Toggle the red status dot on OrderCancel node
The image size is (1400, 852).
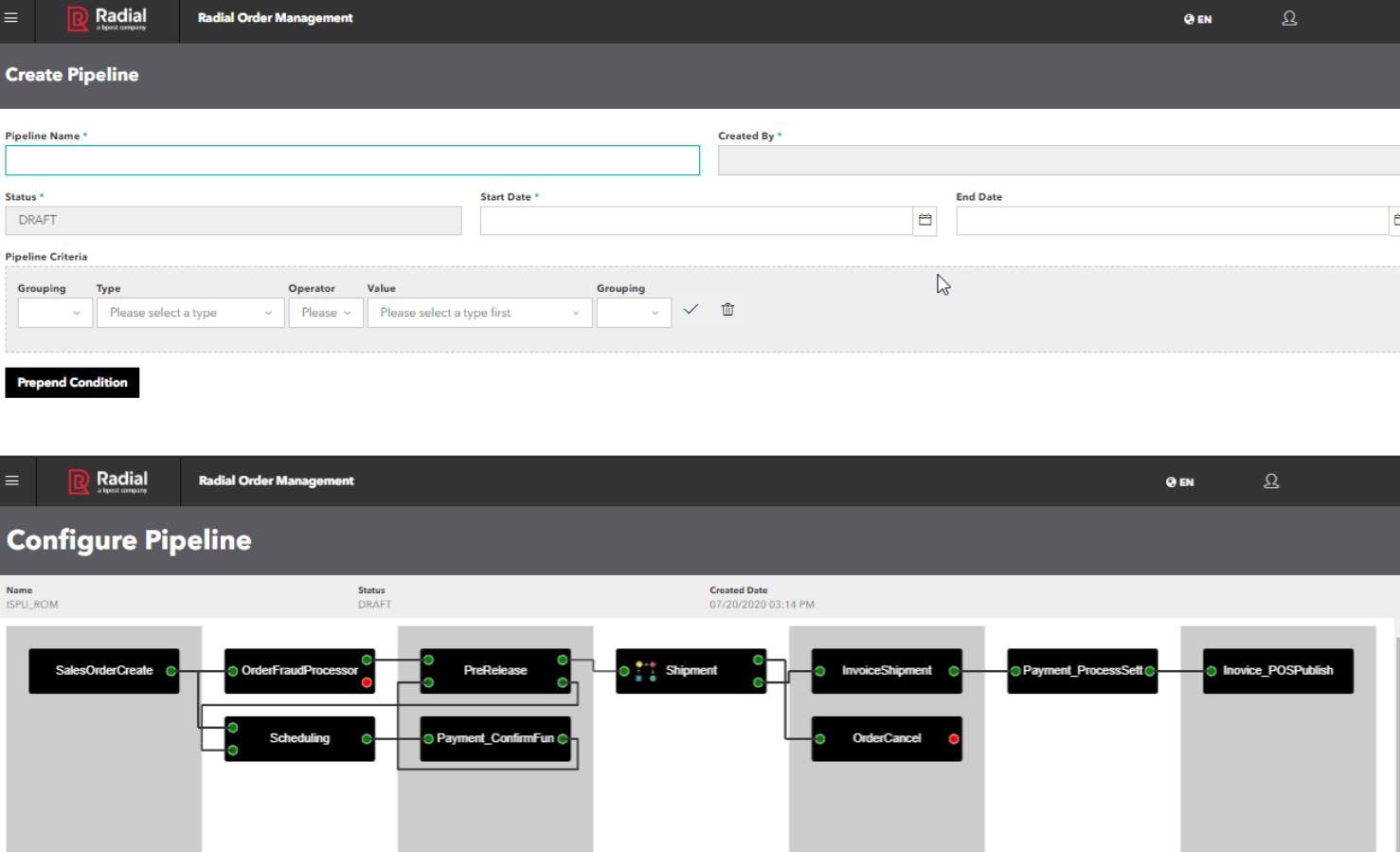pos(954,738)
